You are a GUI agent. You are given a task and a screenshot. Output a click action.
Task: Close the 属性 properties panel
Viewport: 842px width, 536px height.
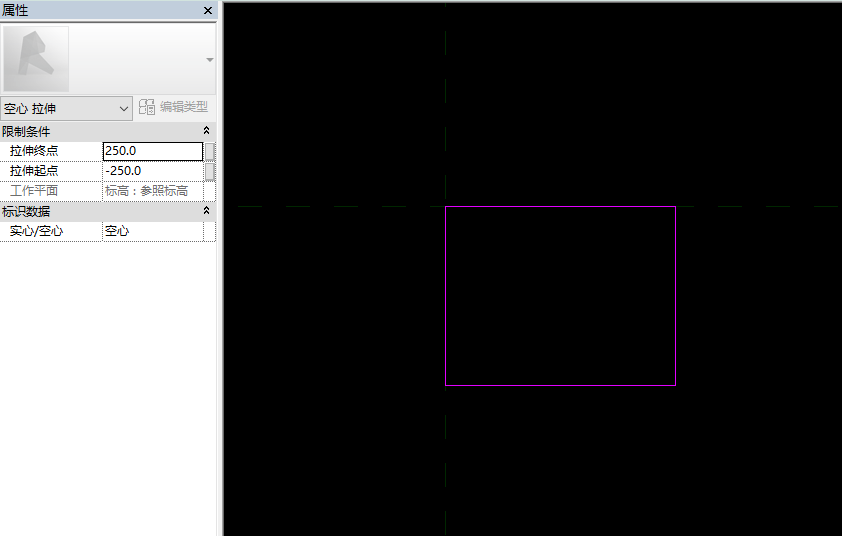(x=208, y=10)
